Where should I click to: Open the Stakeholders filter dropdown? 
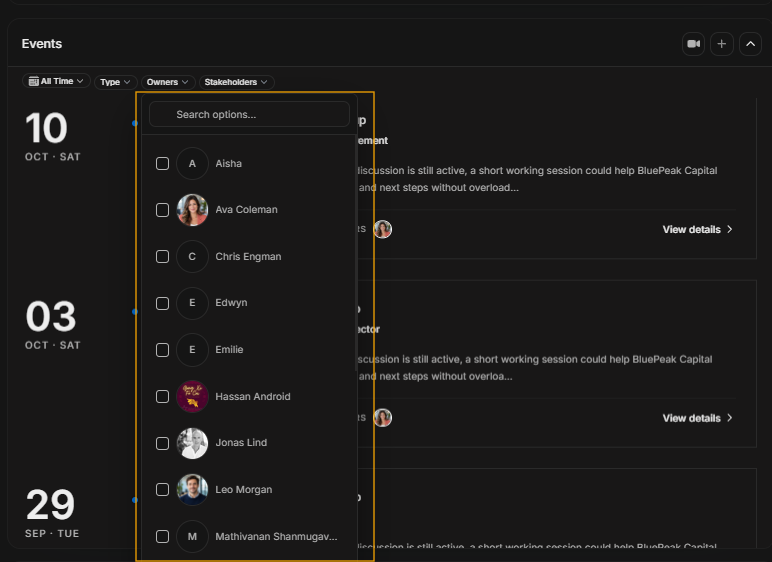tap(236, 82)
